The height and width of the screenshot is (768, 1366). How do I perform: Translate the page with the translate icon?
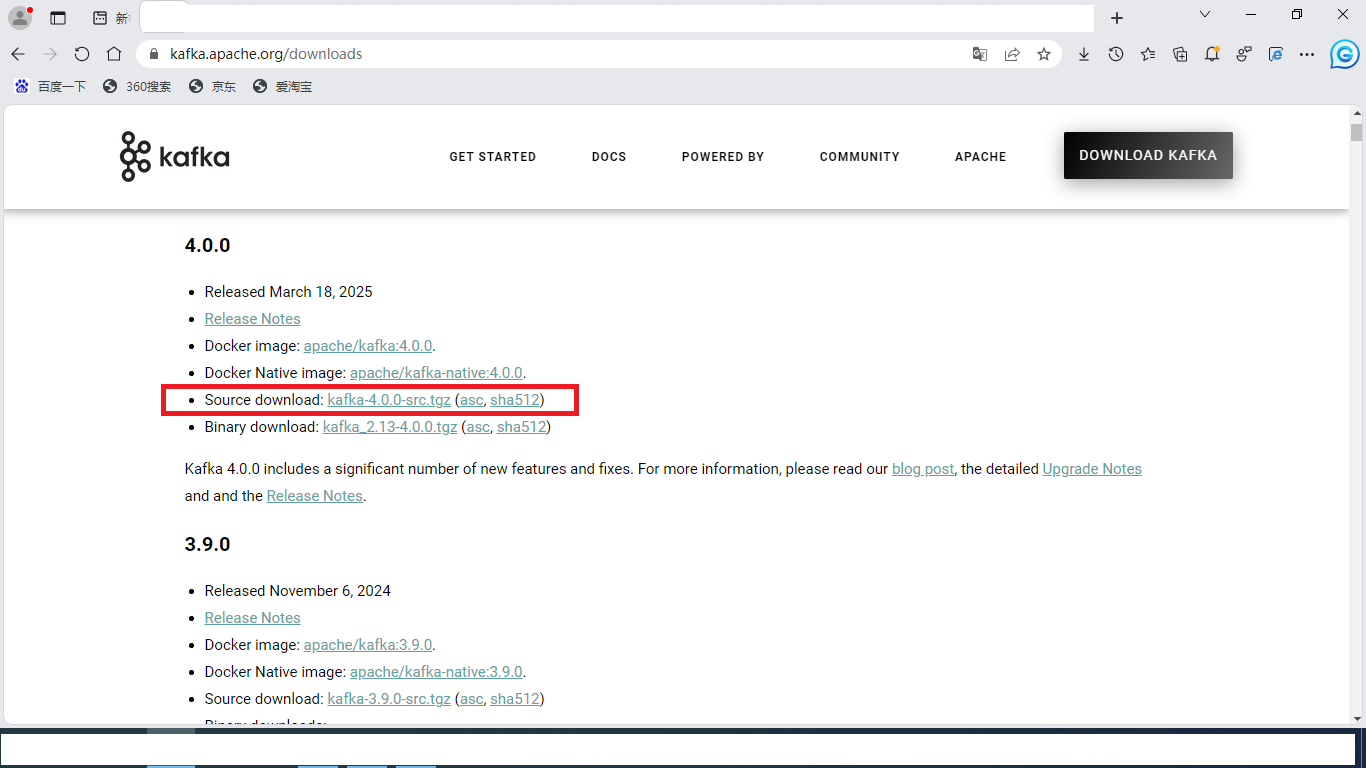(x=980, y=54)
